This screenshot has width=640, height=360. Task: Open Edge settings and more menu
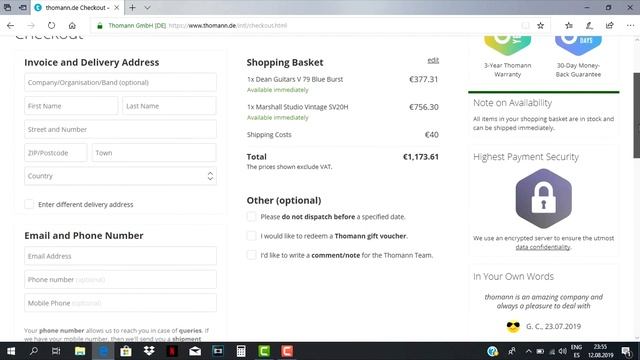tap(630, 25)
